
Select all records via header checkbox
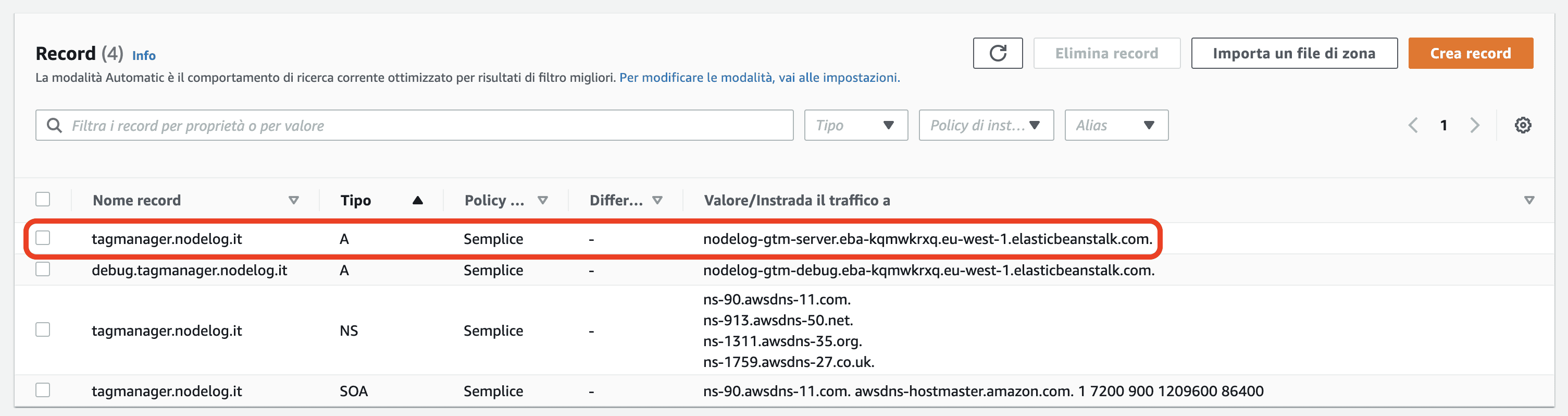pos(43,199)
